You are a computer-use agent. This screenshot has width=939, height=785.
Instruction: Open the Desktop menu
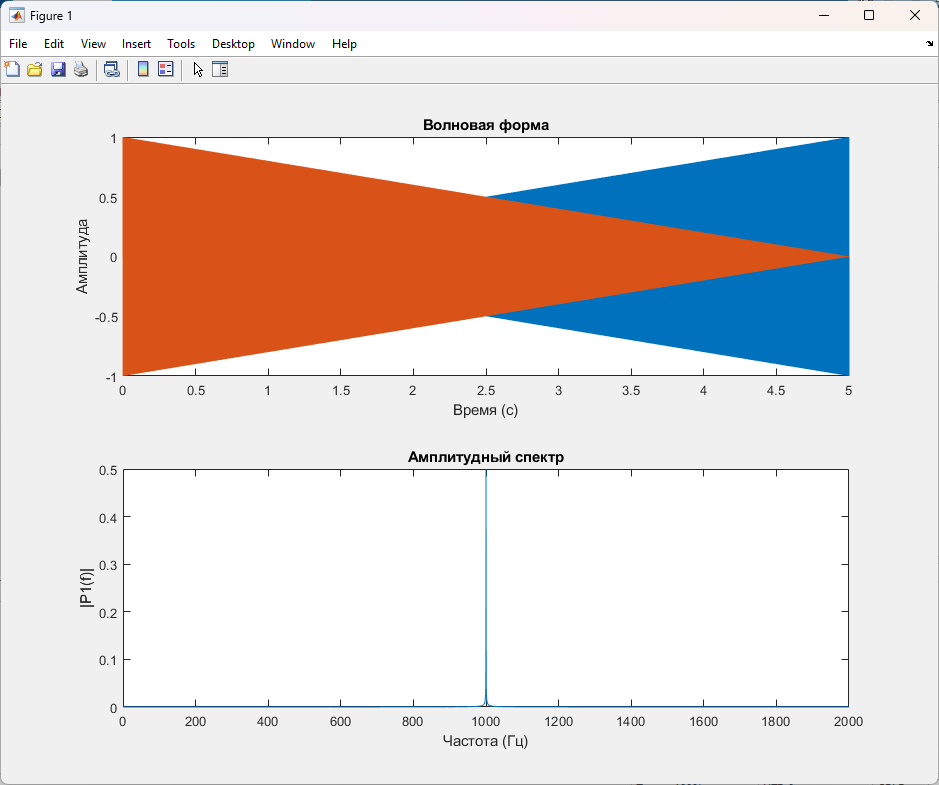pyautogui.click(x=234, y=44)
